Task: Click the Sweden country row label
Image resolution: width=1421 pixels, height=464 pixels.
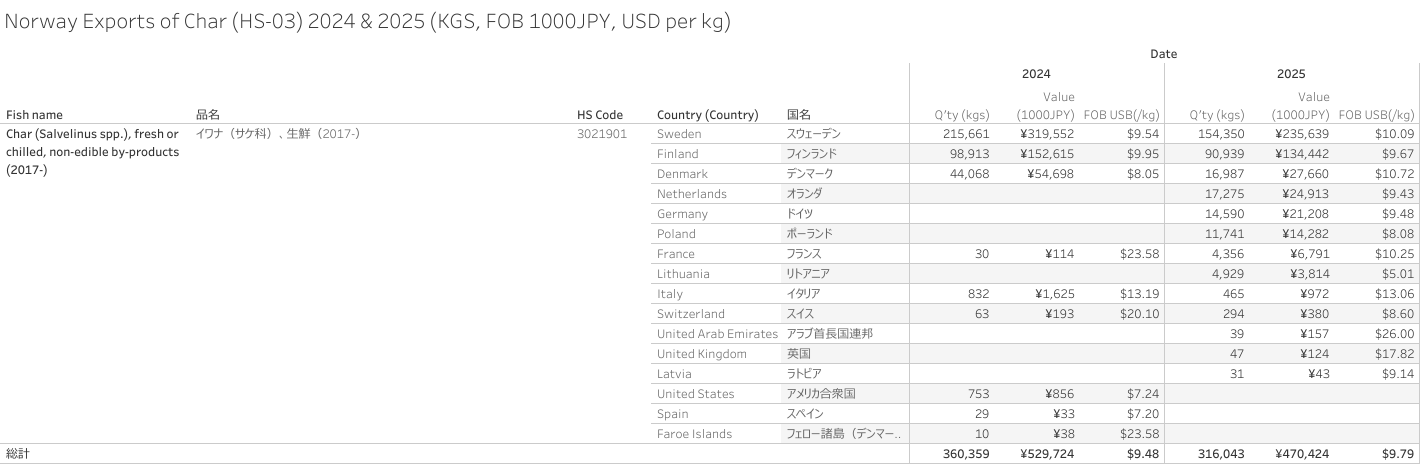Action: click(679, 134)
